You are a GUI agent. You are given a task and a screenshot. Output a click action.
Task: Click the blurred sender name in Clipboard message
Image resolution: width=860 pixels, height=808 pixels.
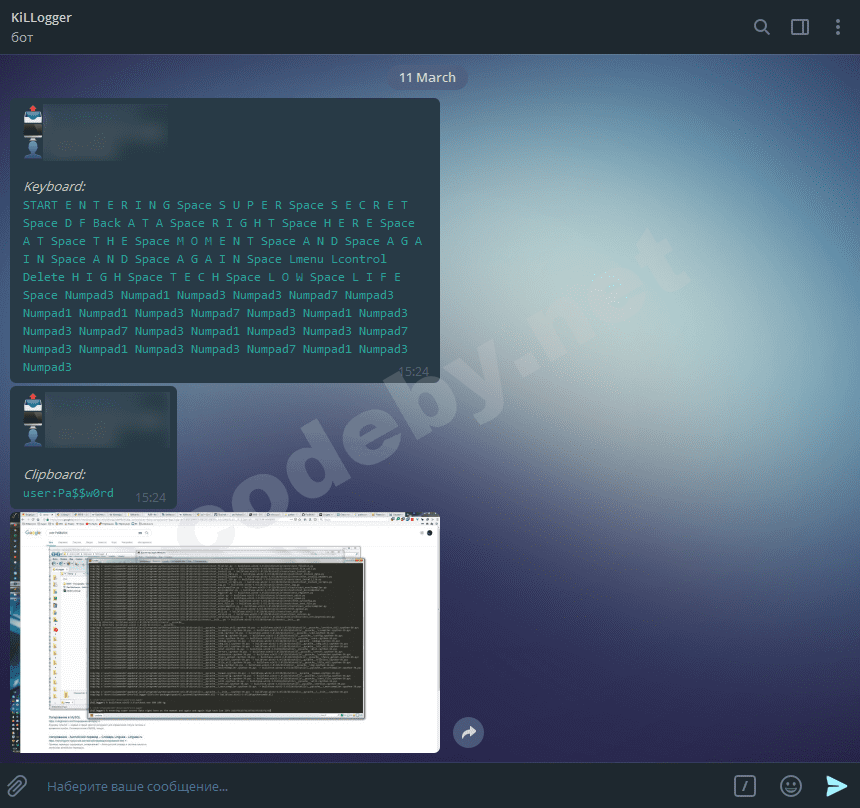coord(108,420)
